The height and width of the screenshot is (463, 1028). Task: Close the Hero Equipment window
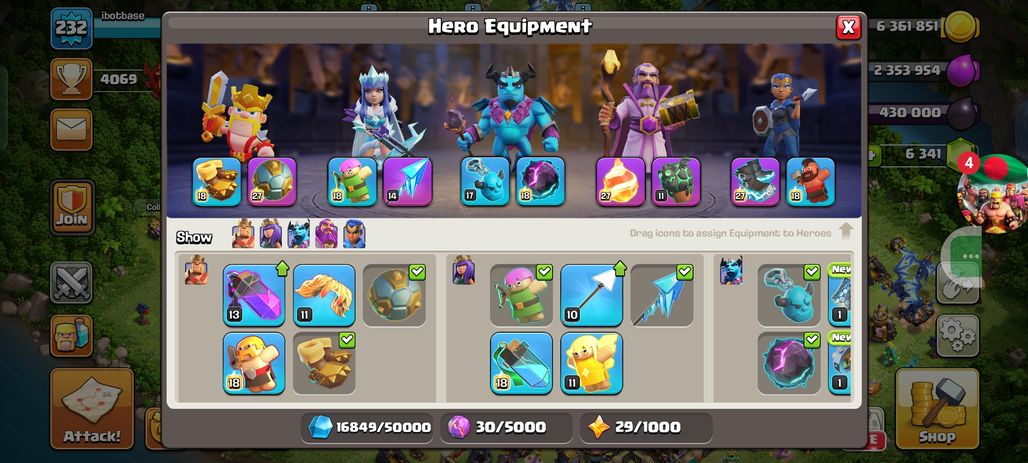(x=848, y=27)
